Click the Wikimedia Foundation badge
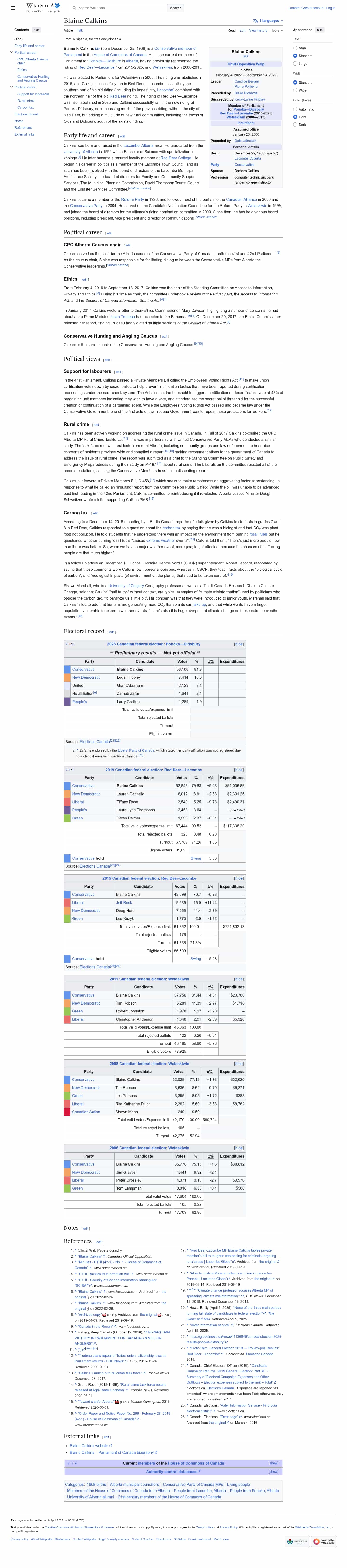347x1568 pixels. click(297, 1541)
